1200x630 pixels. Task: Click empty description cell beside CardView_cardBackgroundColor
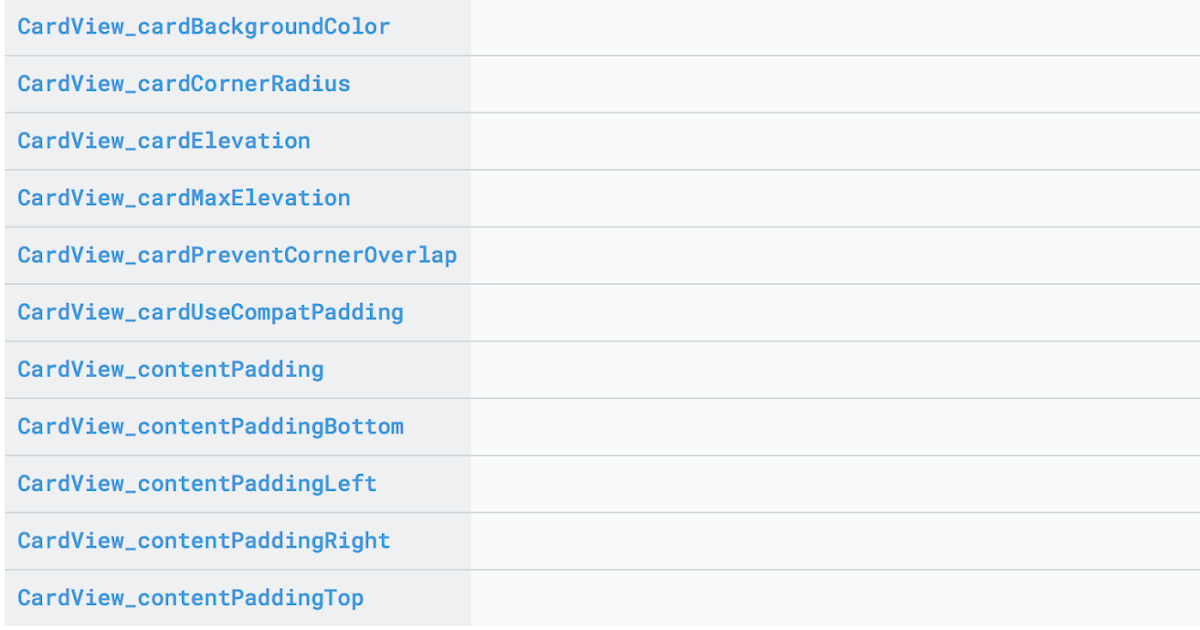(835, 27)
